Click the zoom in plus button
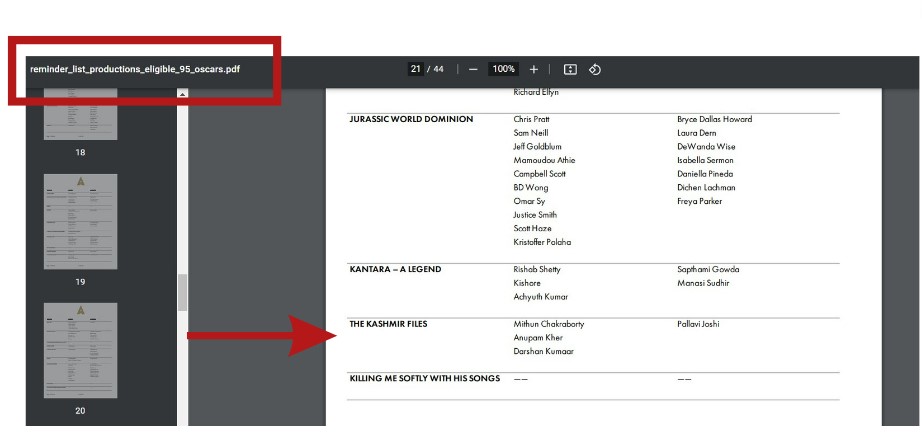 pos(534,70)
